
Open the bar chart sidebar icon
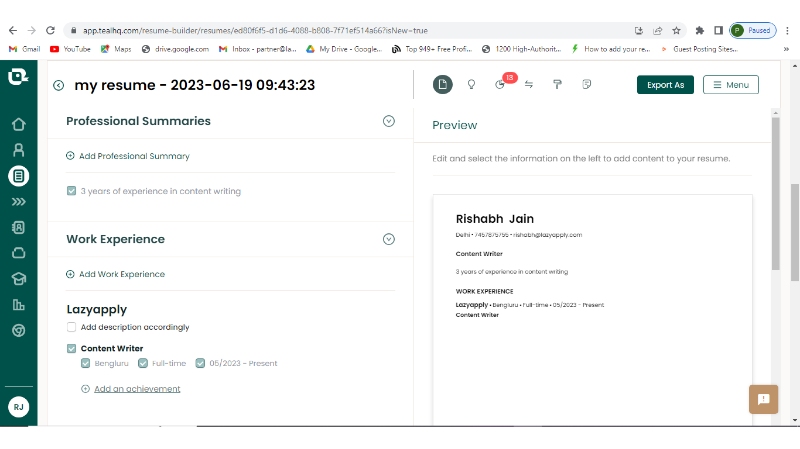[18, 304]
